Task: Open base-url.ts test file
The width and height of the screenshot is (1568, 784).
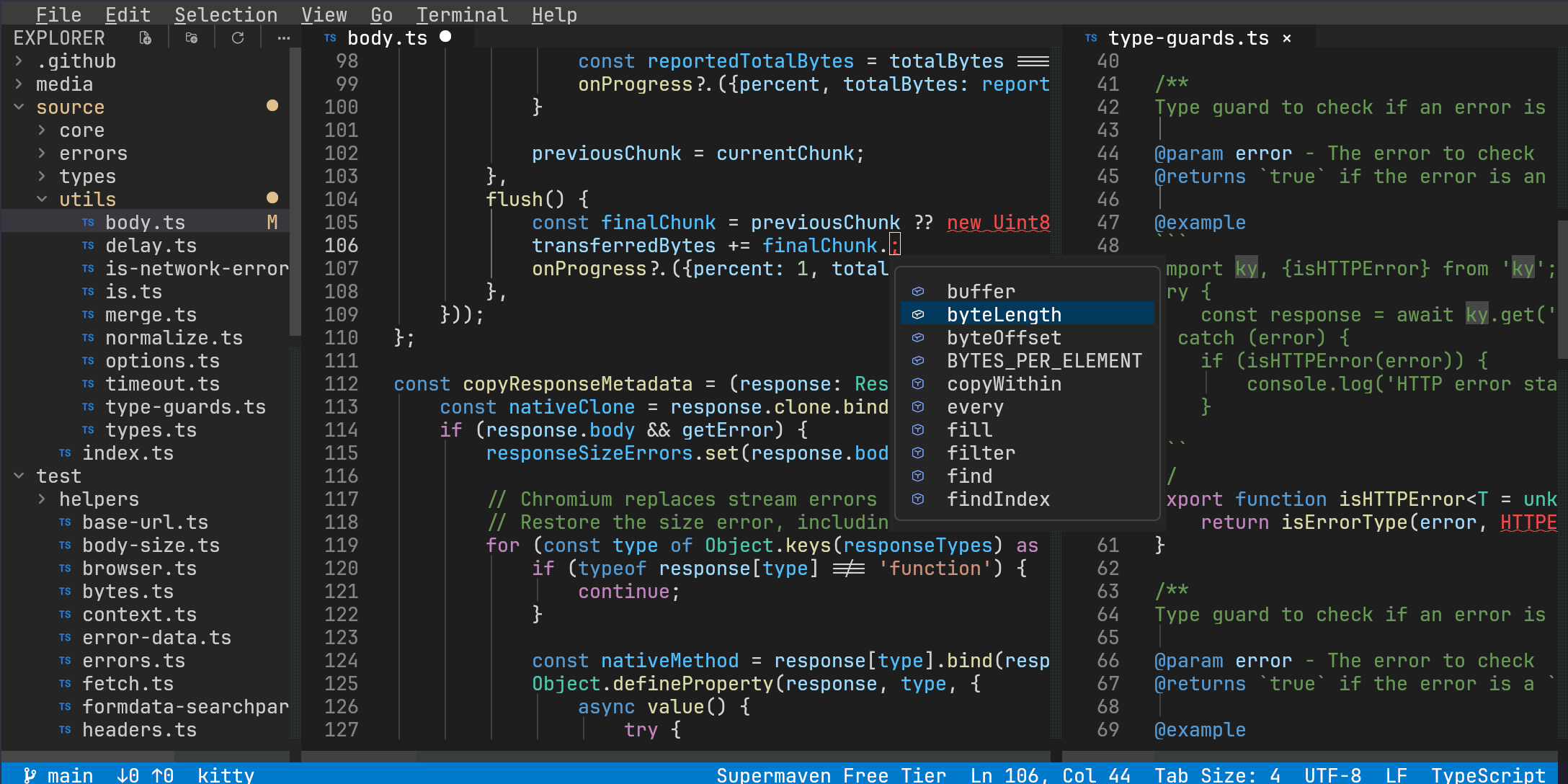Action: pyautogui.click(x=145, y=522)
